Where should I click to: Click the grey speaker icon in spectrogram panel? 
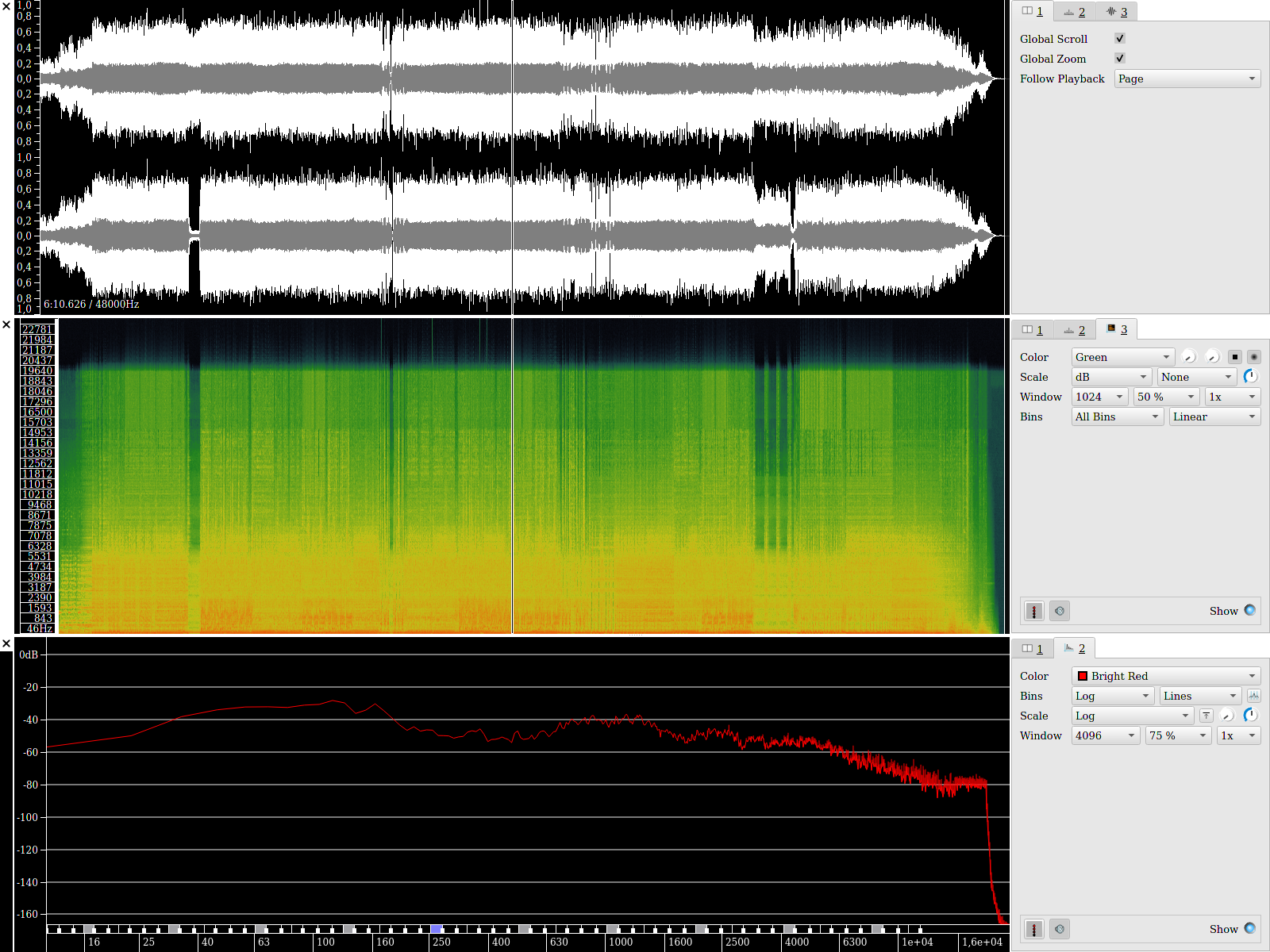click(x=1060, y=611)
